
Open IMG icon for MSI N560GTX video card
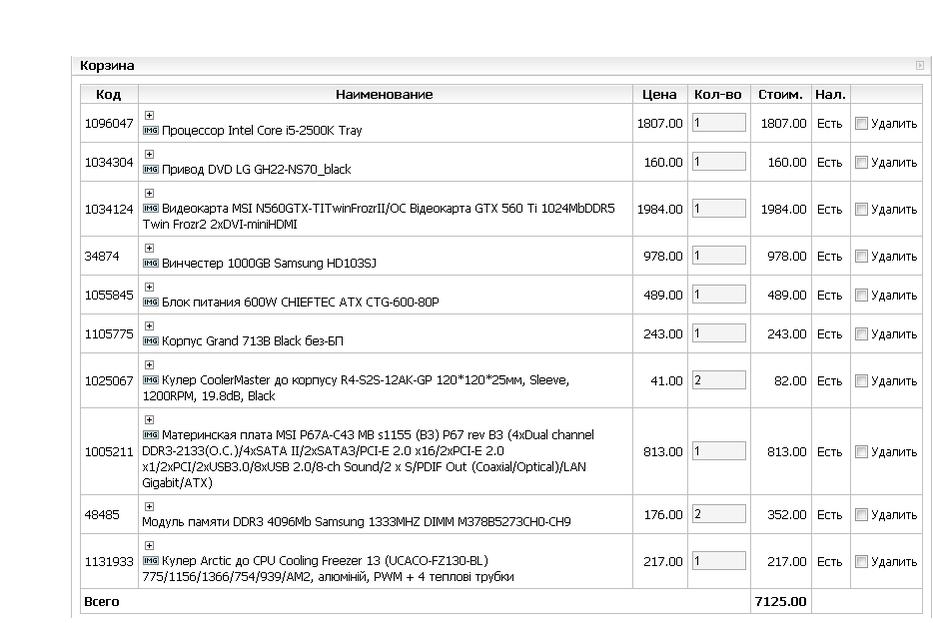pos(151,208)
